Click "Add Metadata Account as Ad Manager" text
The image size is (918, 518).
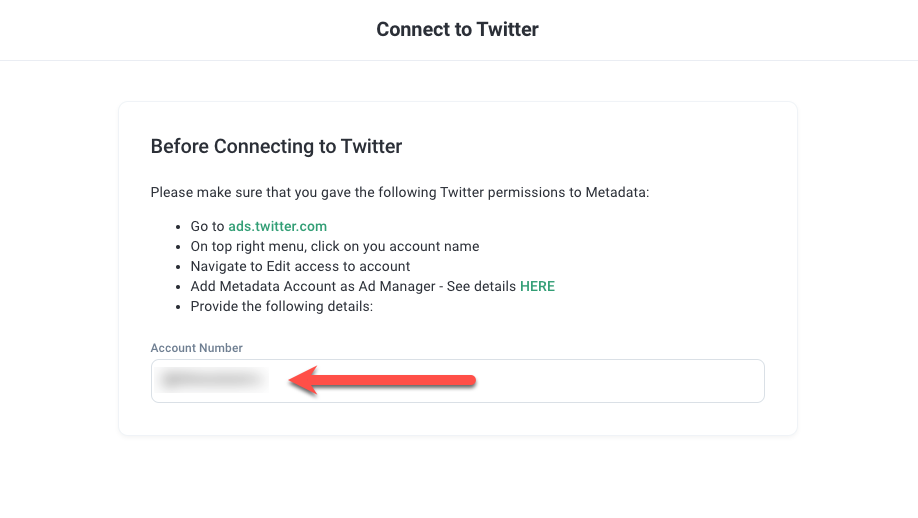[x=318, y=286]
